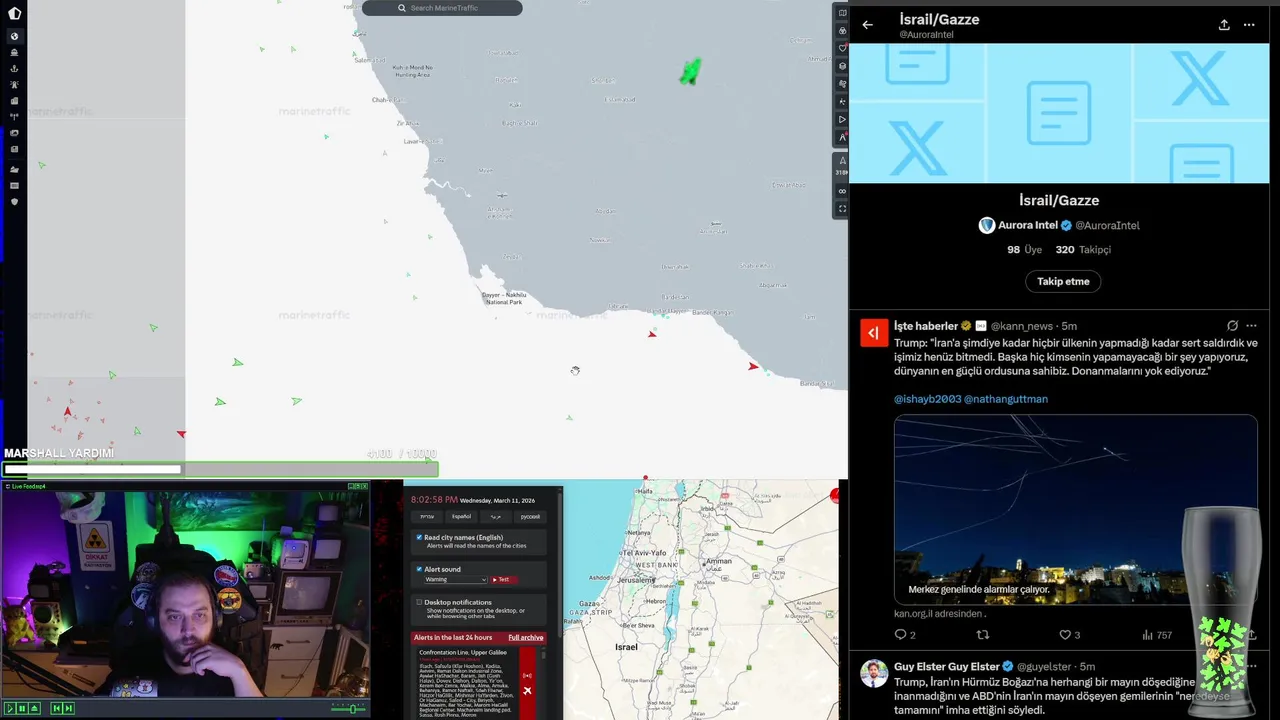Click the filters circles icon on map toolbar
The height and width of the screenshot is (720, 1280).
coord(842,31)
